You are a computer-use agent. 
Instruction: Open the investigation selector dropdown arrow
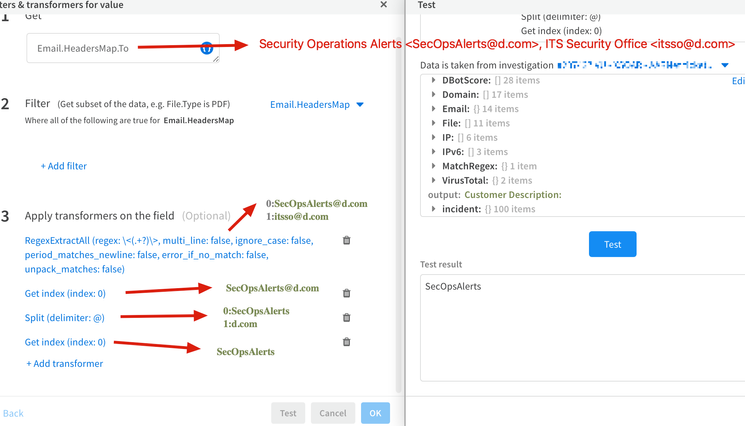[725, 65]
